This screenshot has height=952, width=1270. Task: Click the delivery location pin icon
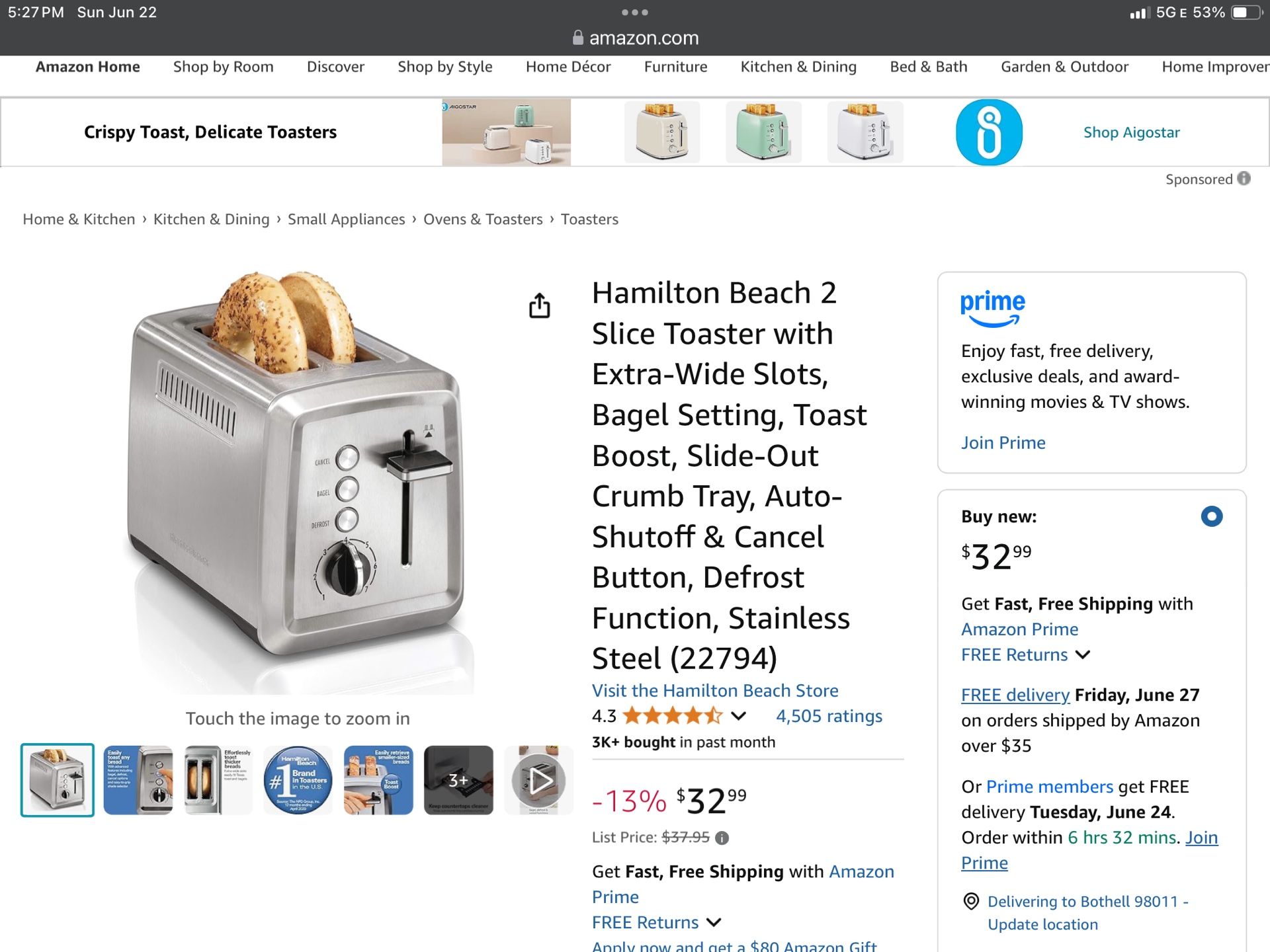971,901
